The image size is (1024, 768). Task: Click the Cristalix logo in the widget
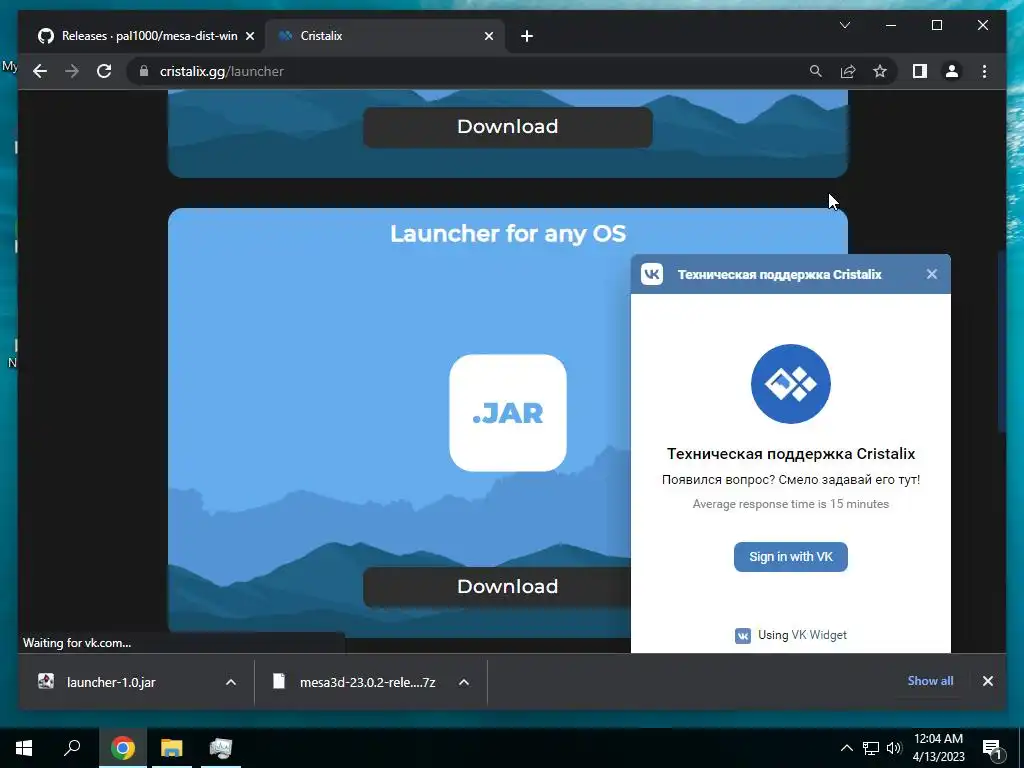(x=790, y=384)
